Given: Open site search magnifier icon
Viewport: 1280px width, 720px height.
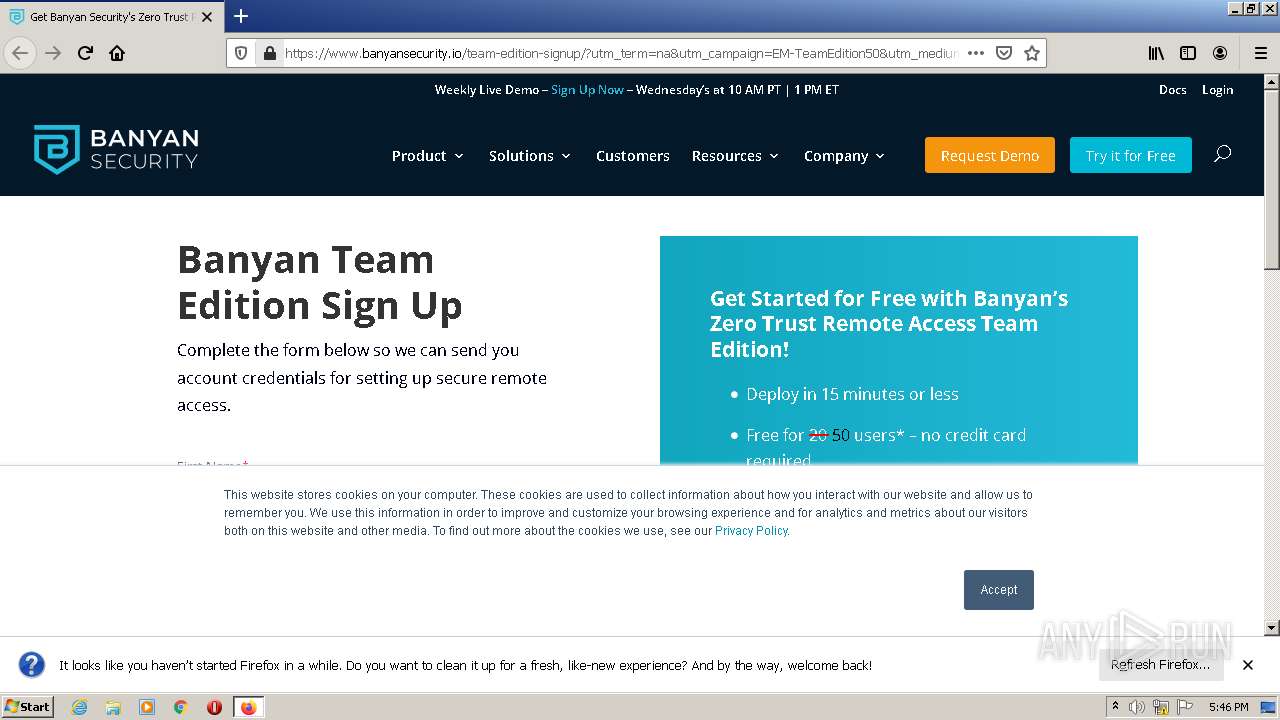Looking at the screenshot, I should tap(1222, 154).
